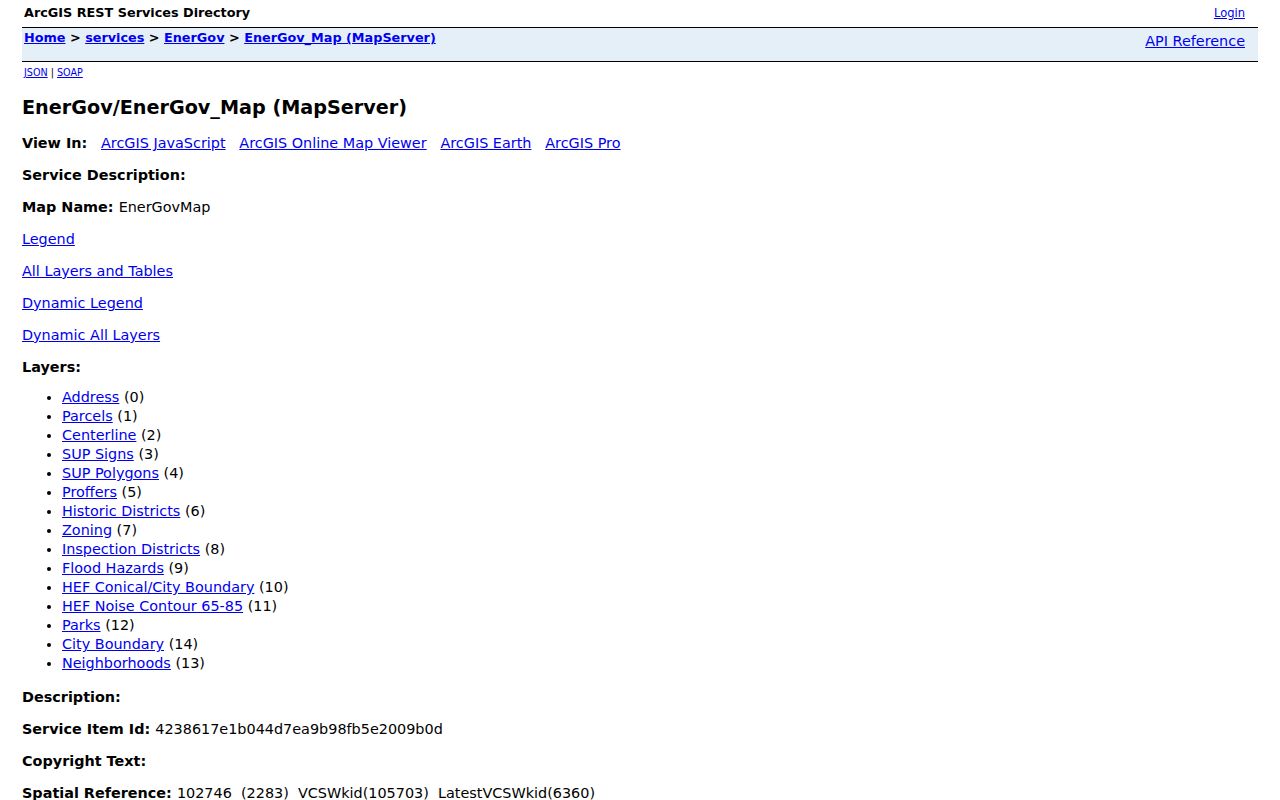The height and width of the screenshot is (800, 1280).
Task: Click the EnerGov/EnerGov_Map (MapServer) heading
Action: 214,107
